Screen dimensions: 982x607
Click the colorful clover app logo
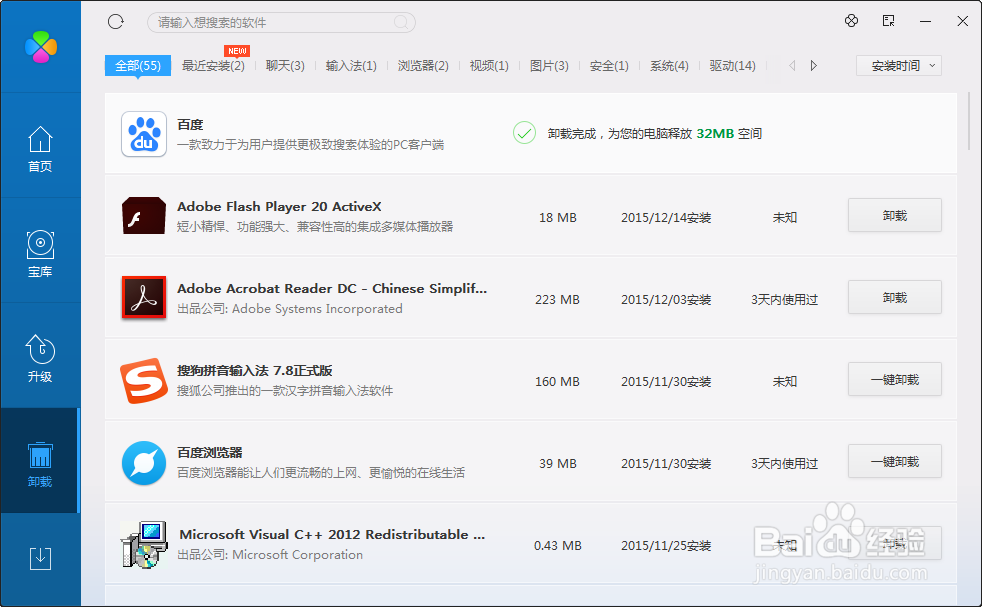[x=41, y=47]
